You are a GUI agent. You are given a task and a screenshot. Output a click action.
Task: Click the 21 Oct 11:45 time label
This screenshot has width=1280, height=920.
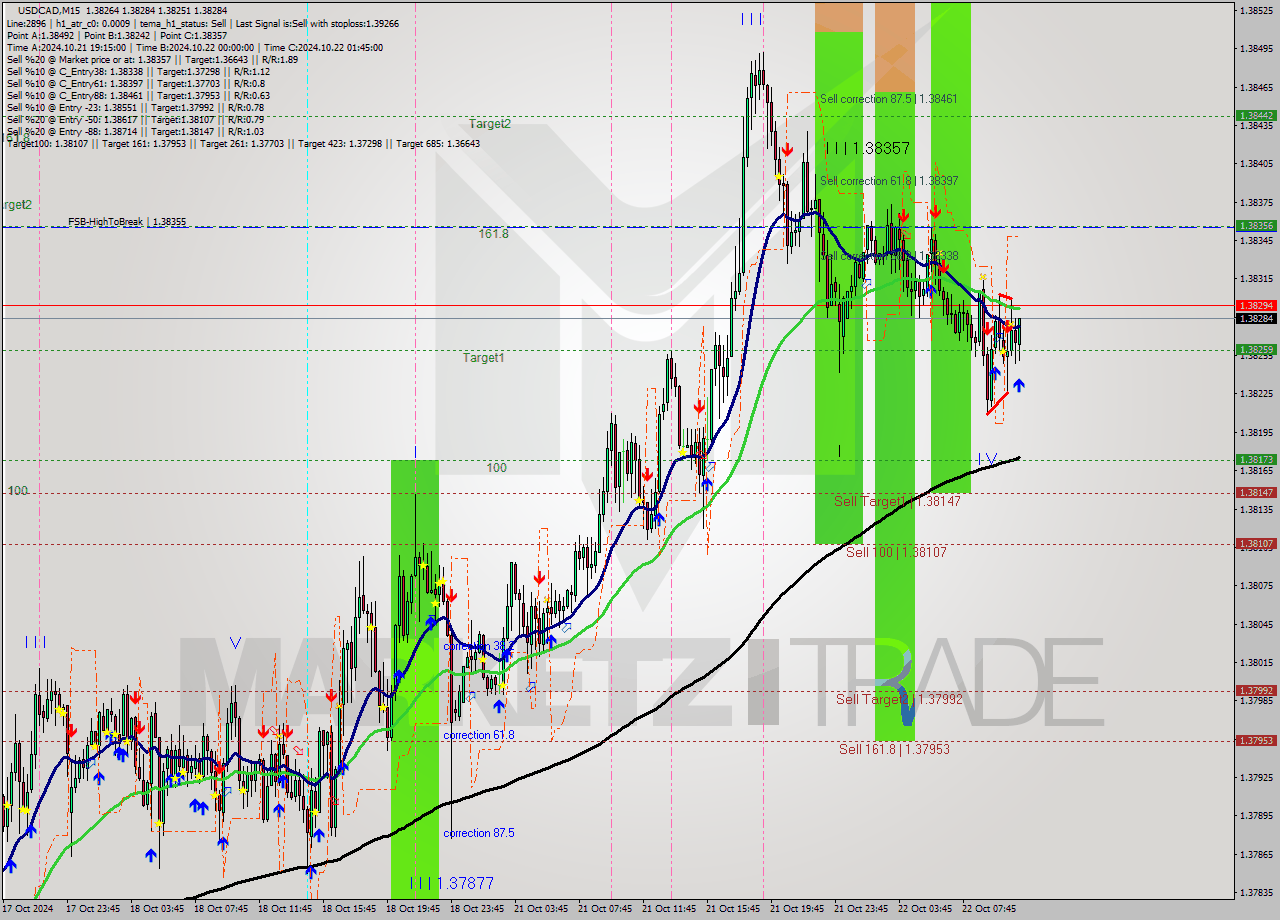pos(669,909)
